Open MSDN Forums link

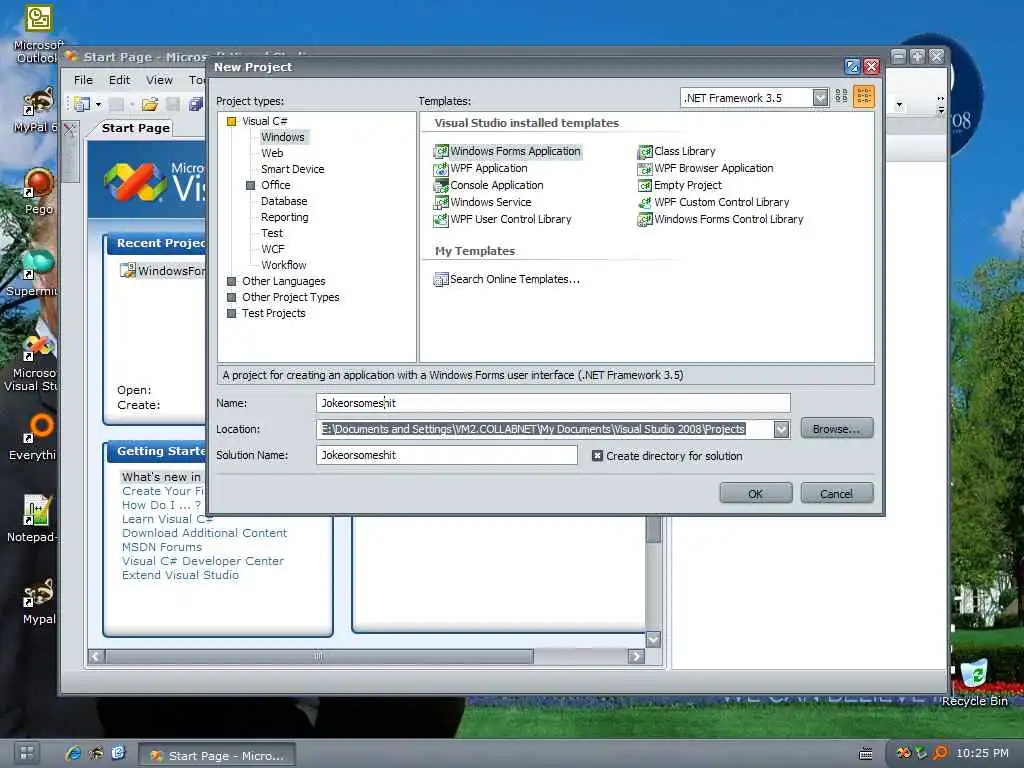click(x=162, y=547)
